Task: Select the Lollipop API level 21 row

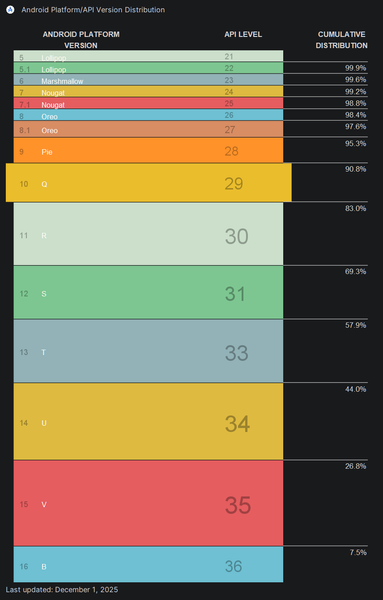Action: 148,56
